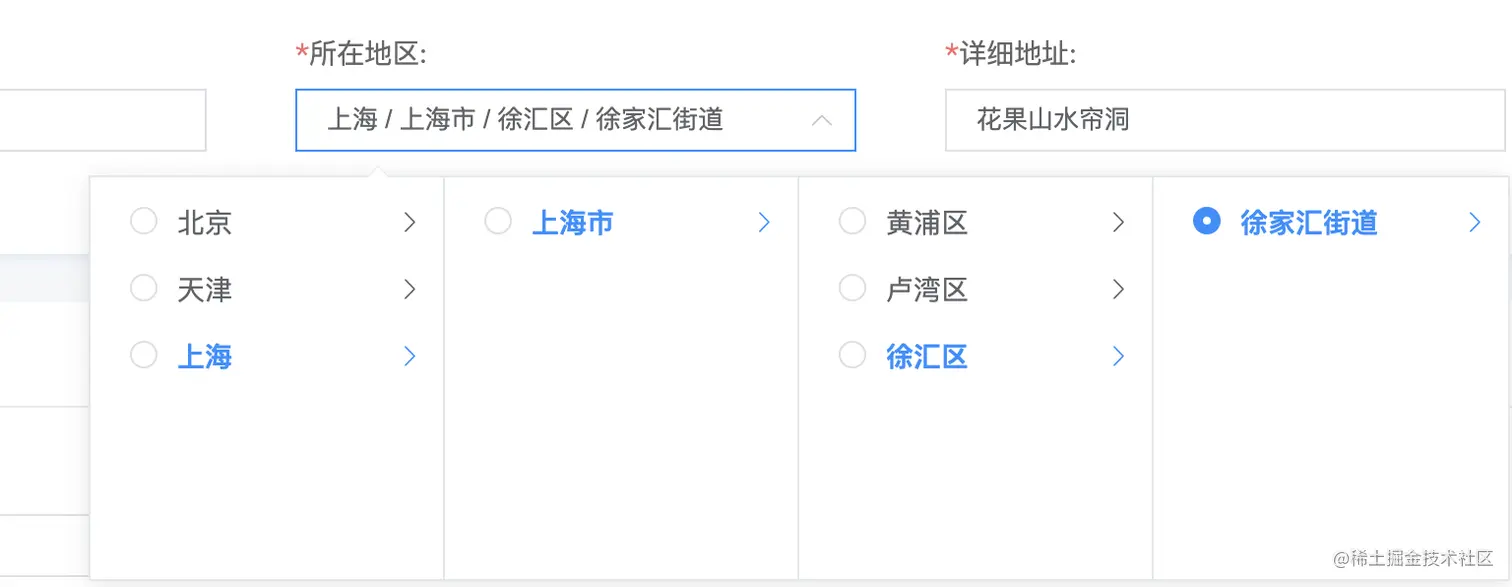Select the 卢湾区 radio button
Screen dimensions: 1512x587
(x=852, y=289)
